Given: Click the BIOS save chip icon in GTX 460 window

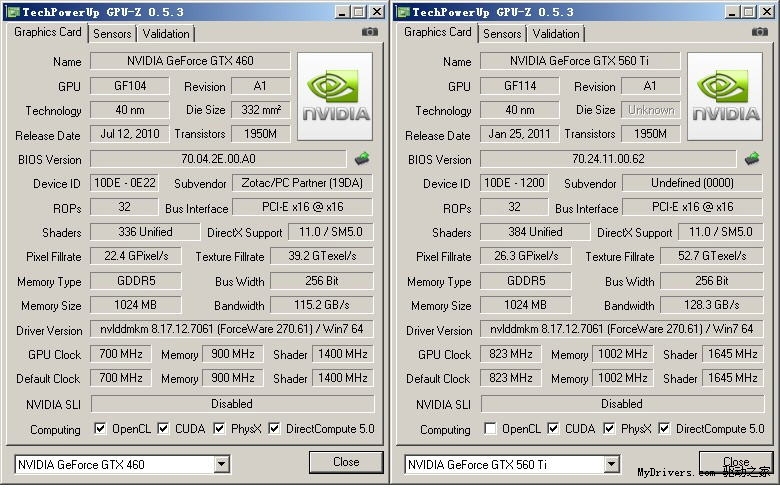Looking at the screenshot, I should coord(363,158).
